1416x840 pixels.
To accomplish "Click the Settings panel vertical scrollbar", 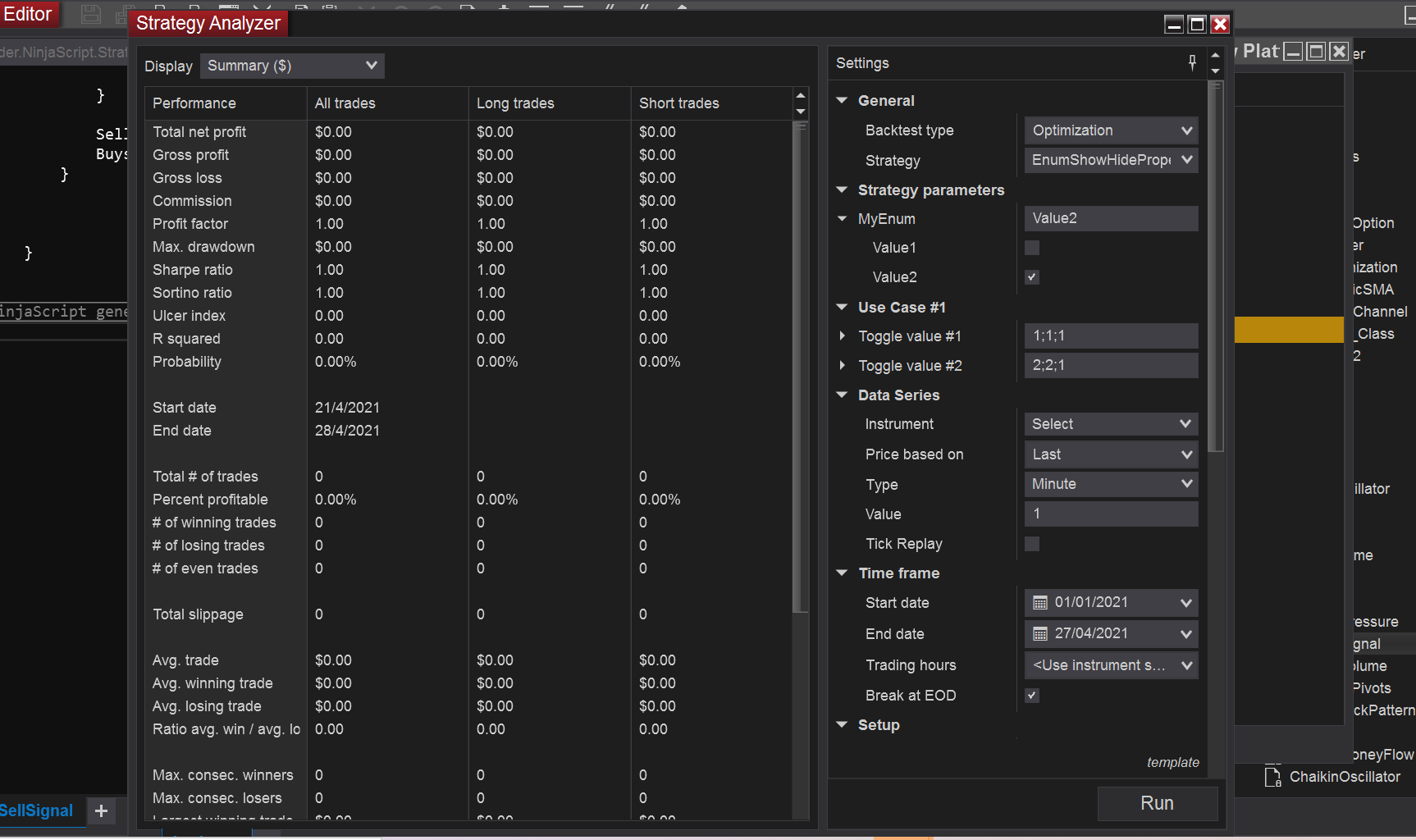I will (1216, 267).
